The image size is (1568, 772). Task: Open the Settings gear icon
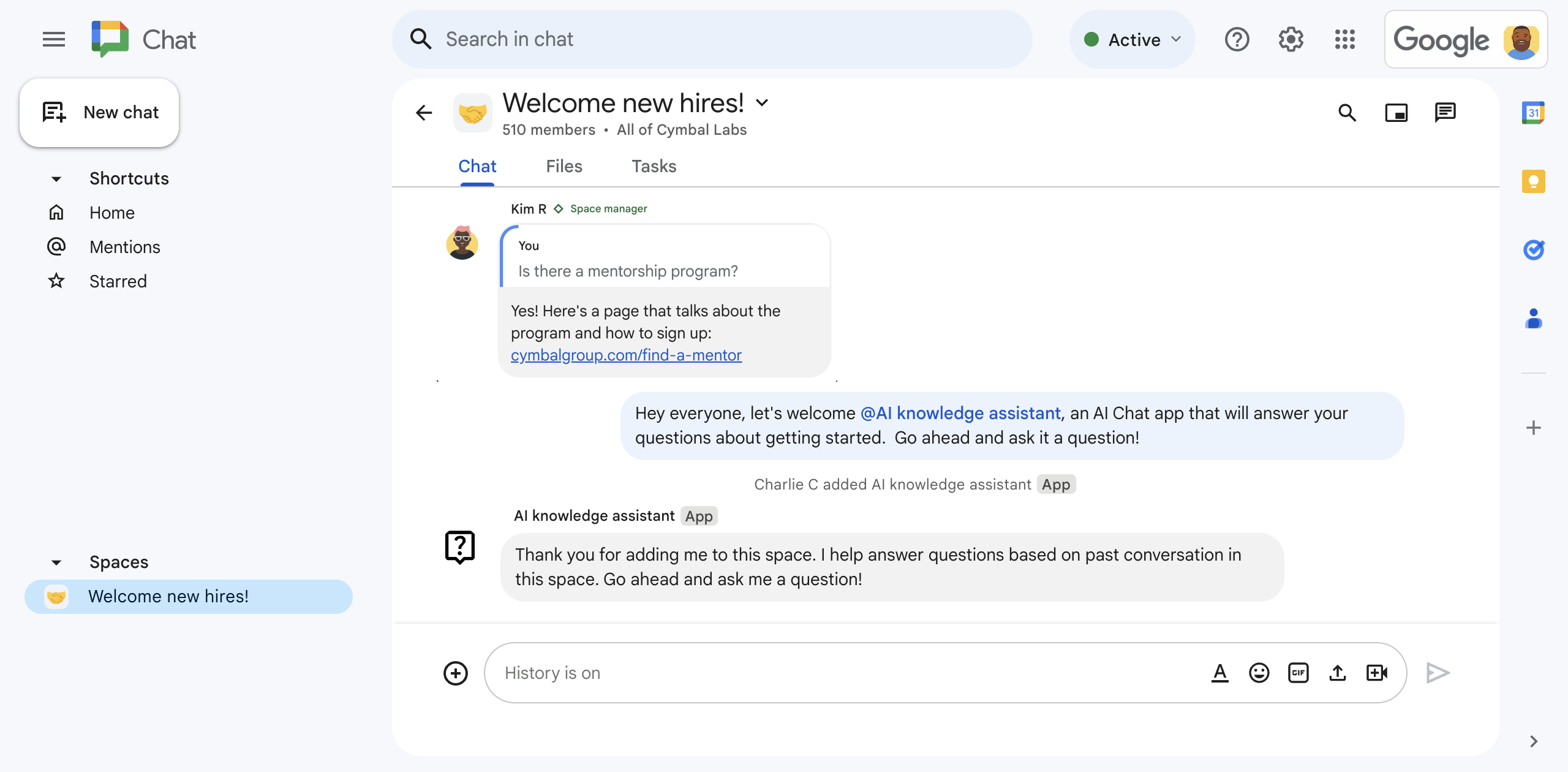coord(1291,39)
